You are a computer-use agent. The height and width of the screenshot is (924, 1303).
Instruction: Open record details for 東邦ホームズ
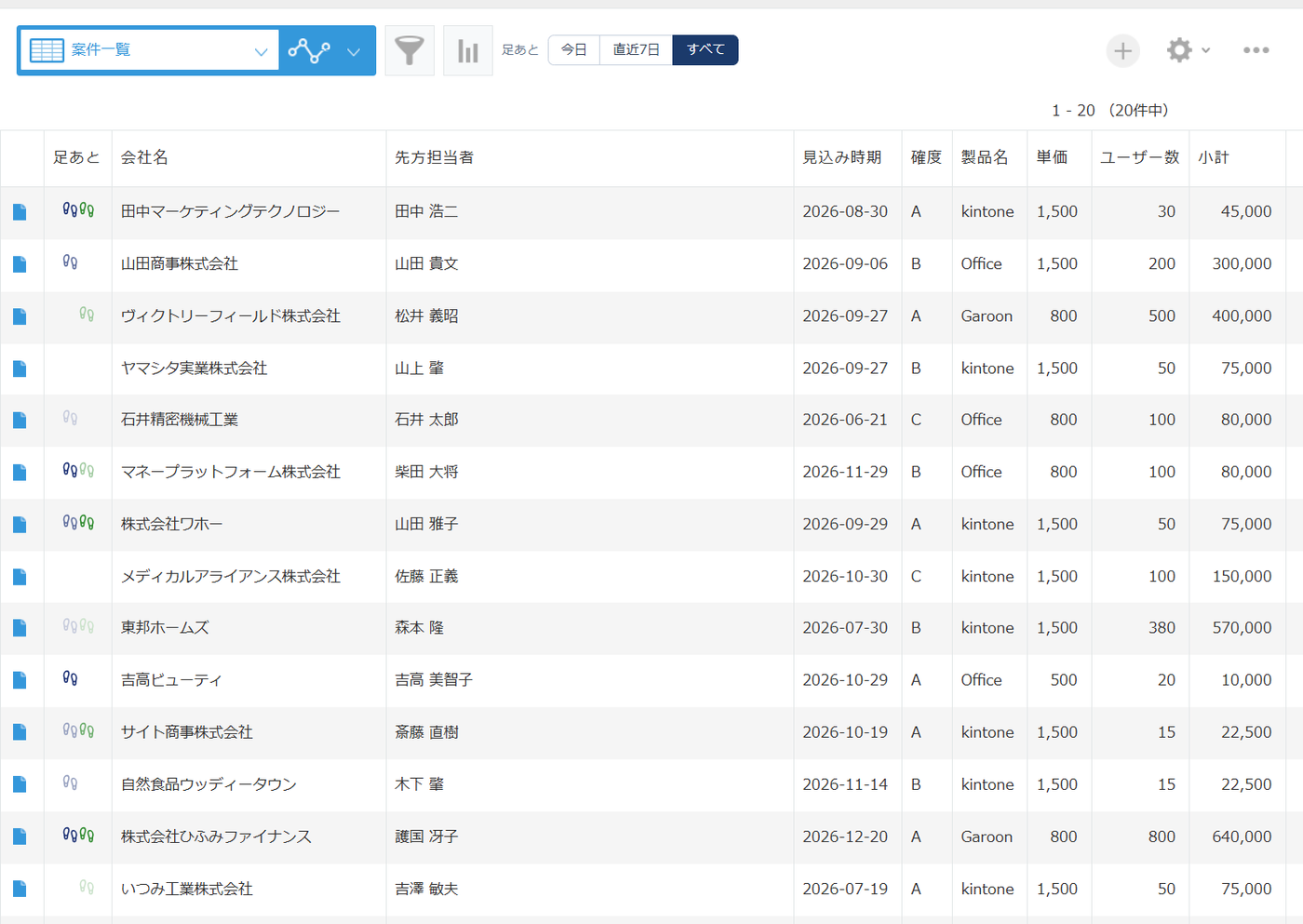(x=20, y=628)
